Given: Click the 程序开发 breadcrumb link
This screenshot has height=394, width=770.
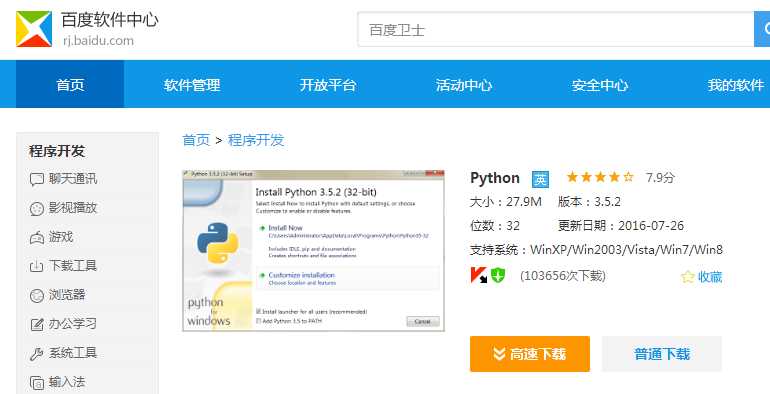Looking at the screenshot, I should tap(256, 140).
